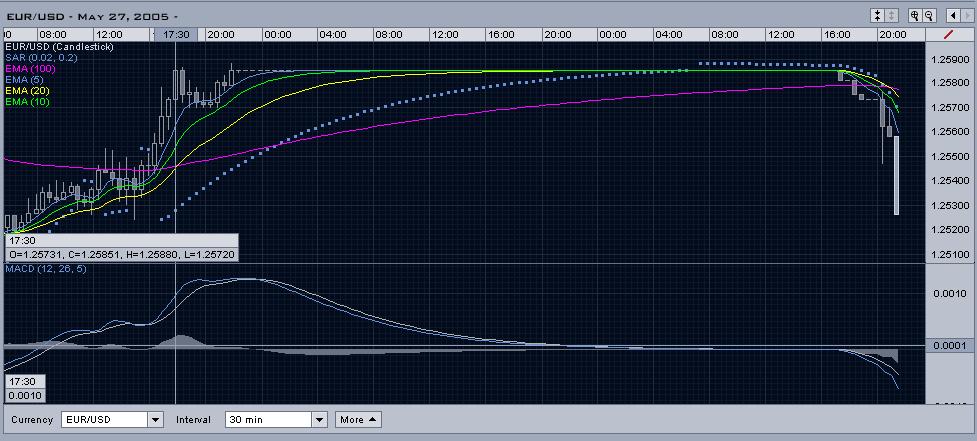This screenshot has height=441, width=977.
Task: Click the EMA (5) indicator label
Action: (25, 80)
